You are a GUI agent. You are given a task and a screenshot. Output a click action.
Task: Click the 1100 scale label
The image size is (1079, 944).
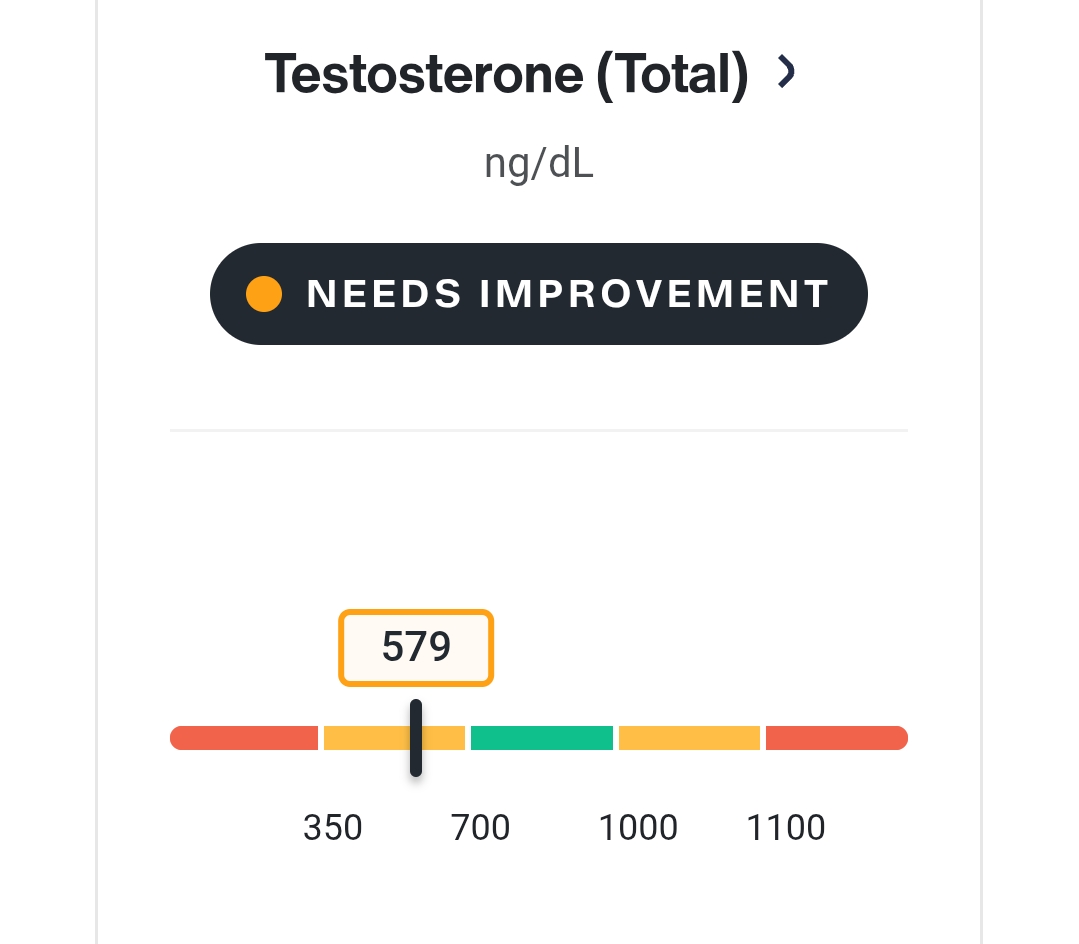point(786,827)
